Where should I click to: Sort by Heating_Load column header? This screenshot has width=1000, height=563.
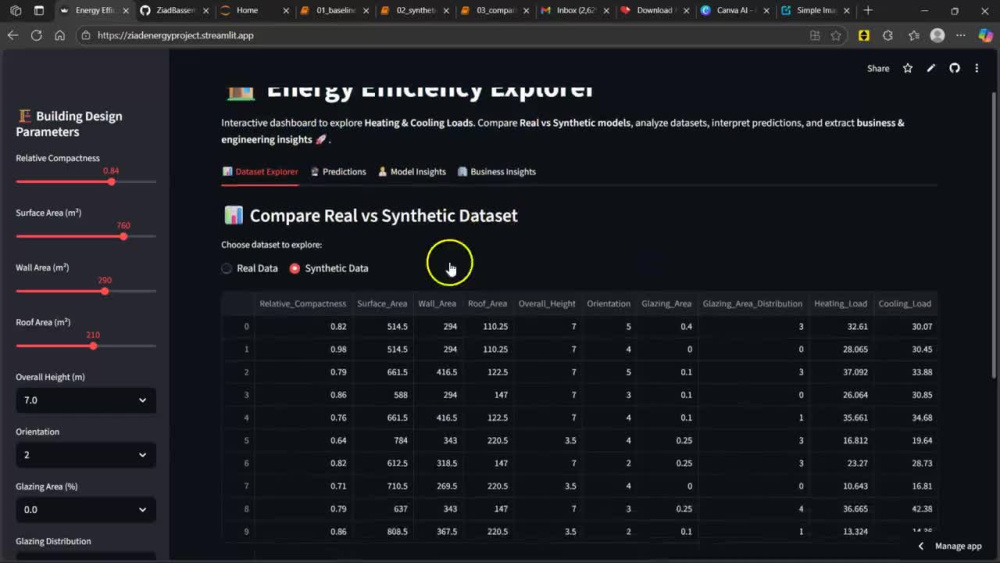click(841, 304)
